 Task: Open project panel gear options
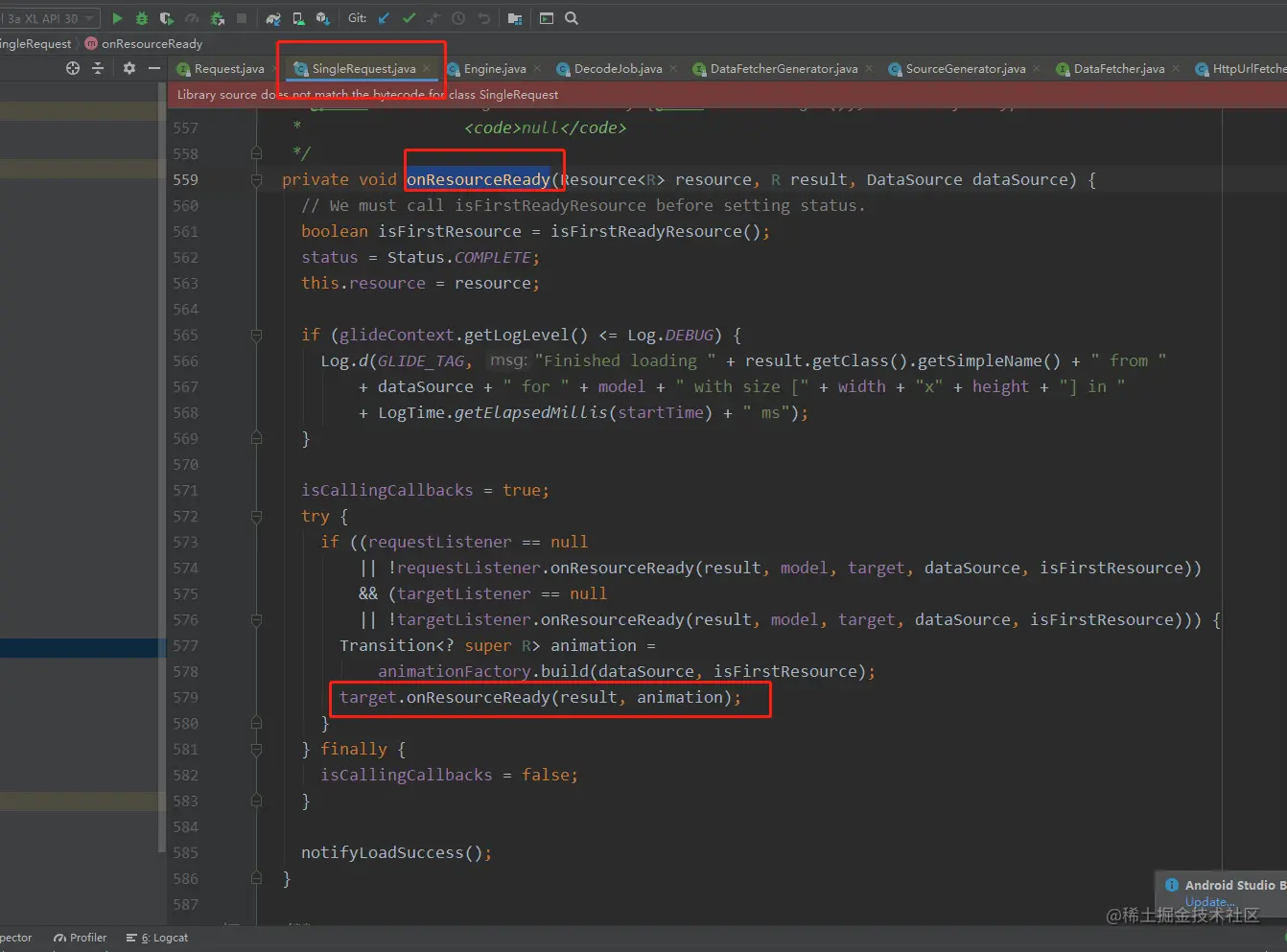click(x=129, y=68)
